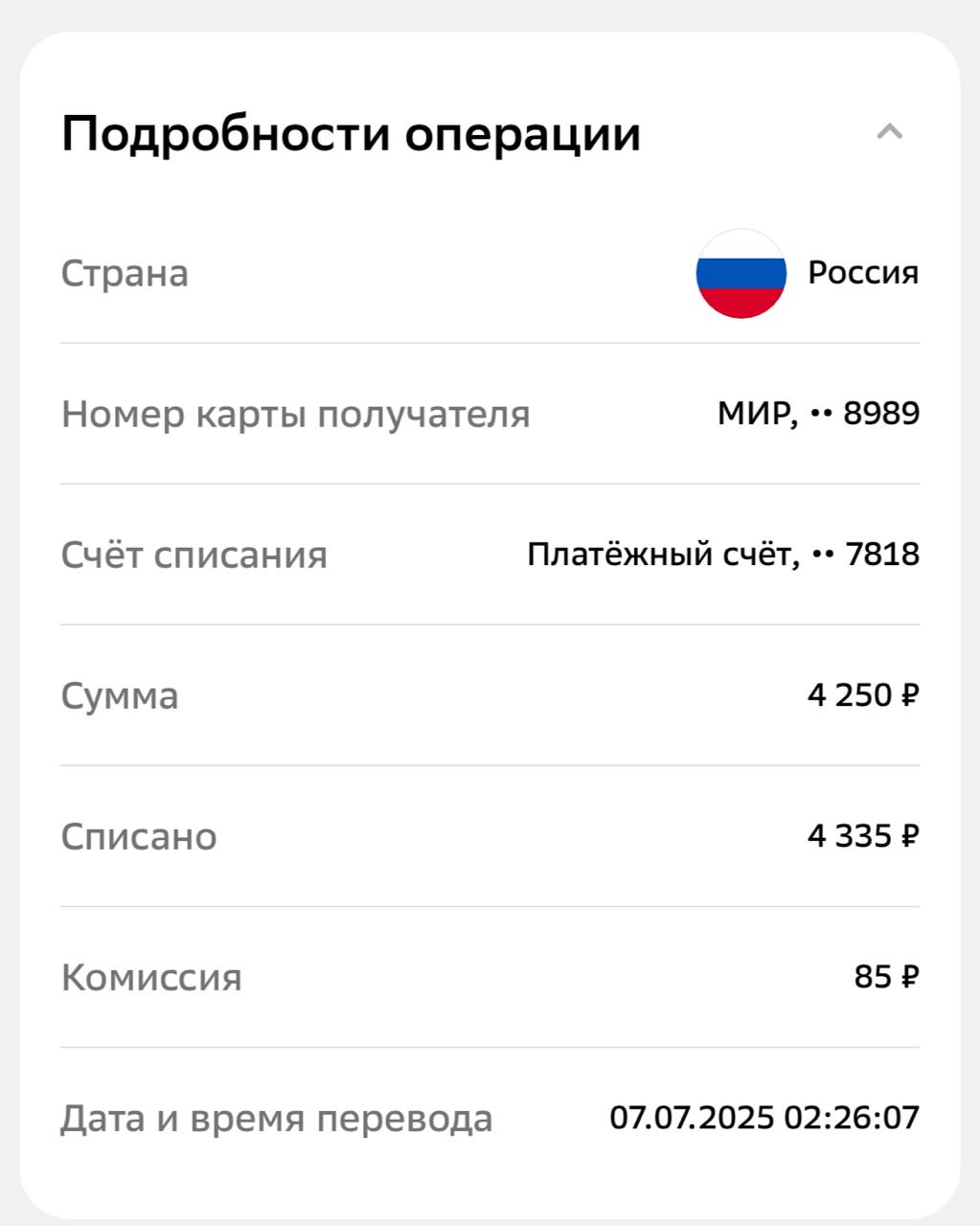Select the amount value 4 250 ₽
Screen dimensions: 980x1226
pos(863,695)
